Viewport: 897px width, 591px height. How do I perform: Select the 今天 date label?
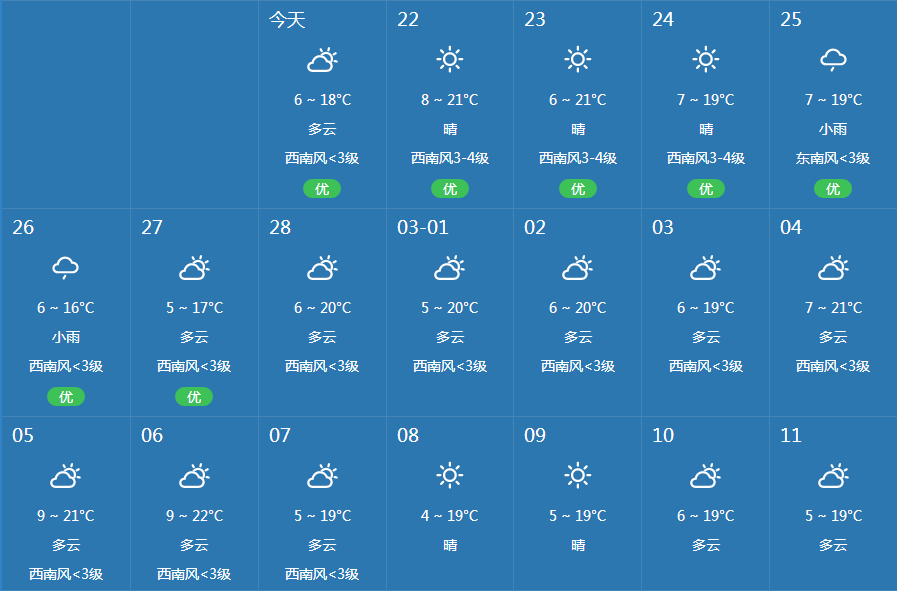tap(287, 20)
